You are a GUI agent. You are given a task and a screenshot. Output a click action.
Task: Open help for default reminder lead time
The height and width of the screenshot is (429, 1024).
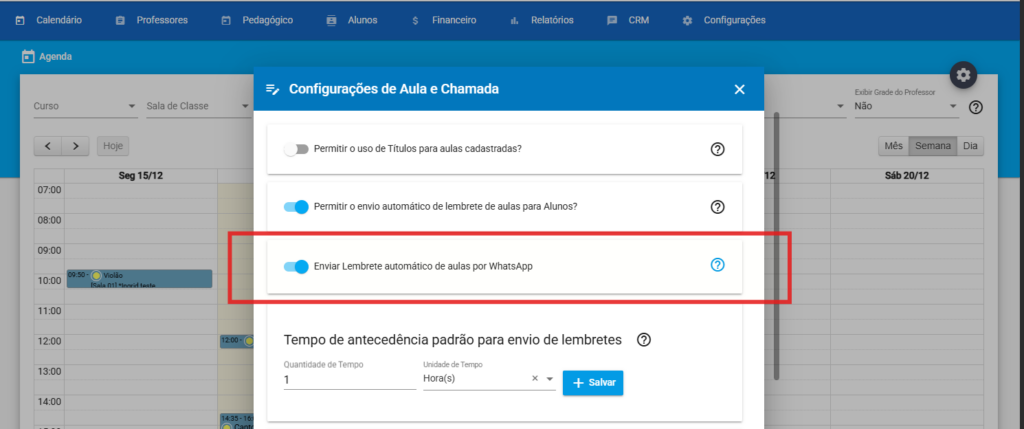644,340
